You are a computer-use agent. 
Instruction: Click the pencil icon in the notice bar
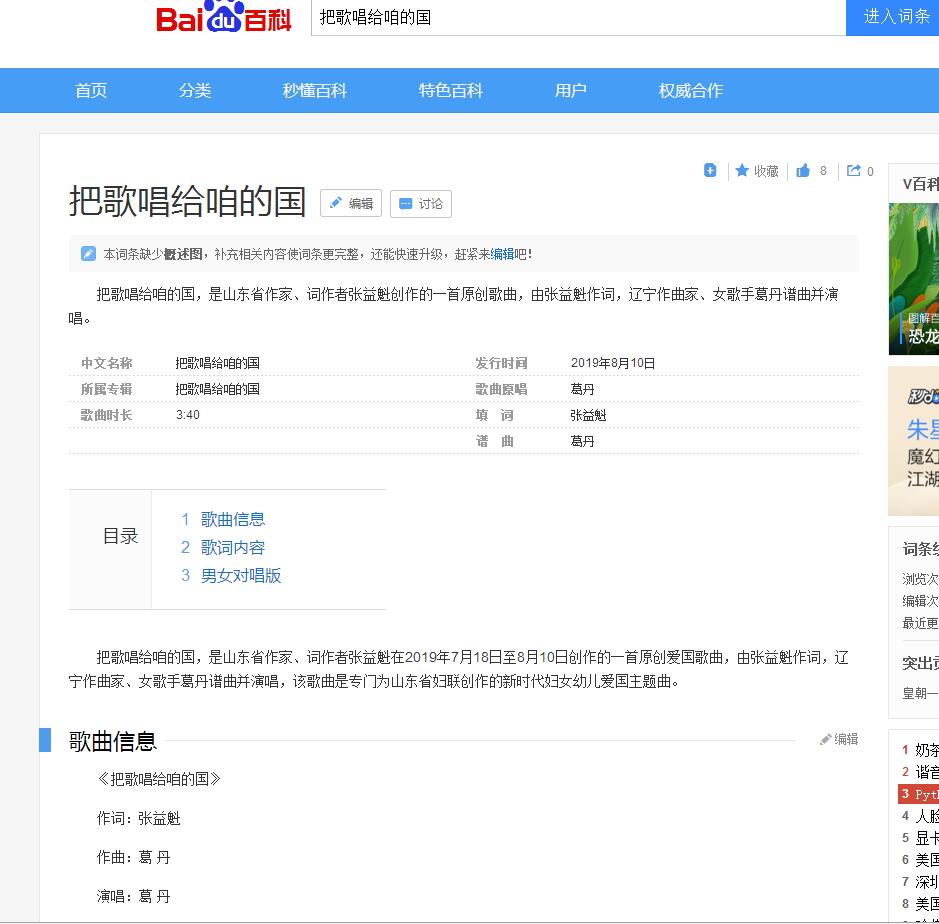pos(88,254)
